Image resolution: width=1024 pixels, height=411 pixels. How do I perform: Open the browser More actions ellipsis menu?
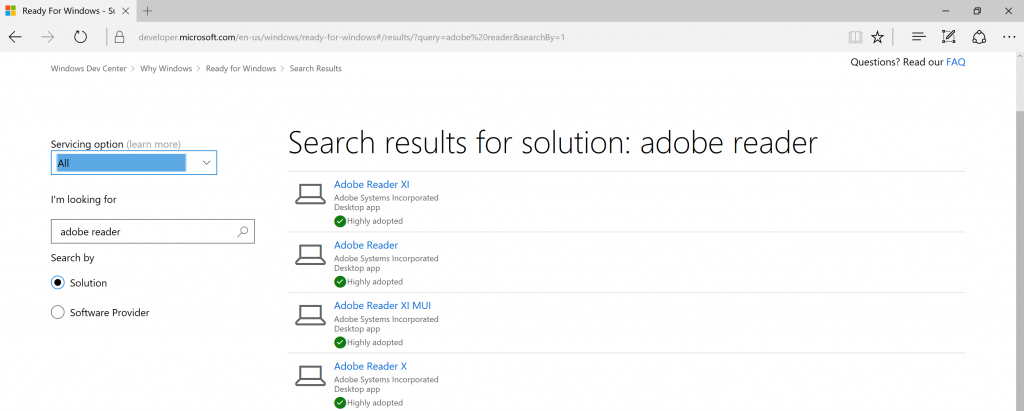click(1008, 37)
